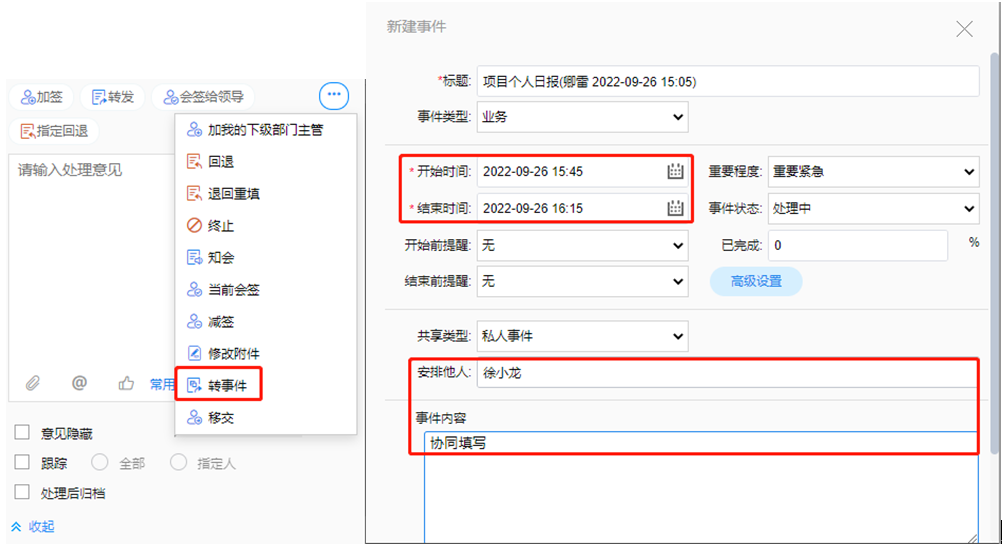Click the thumbs-up like icon
Viewport: 1002px width, 545px height.
[126, 382]
